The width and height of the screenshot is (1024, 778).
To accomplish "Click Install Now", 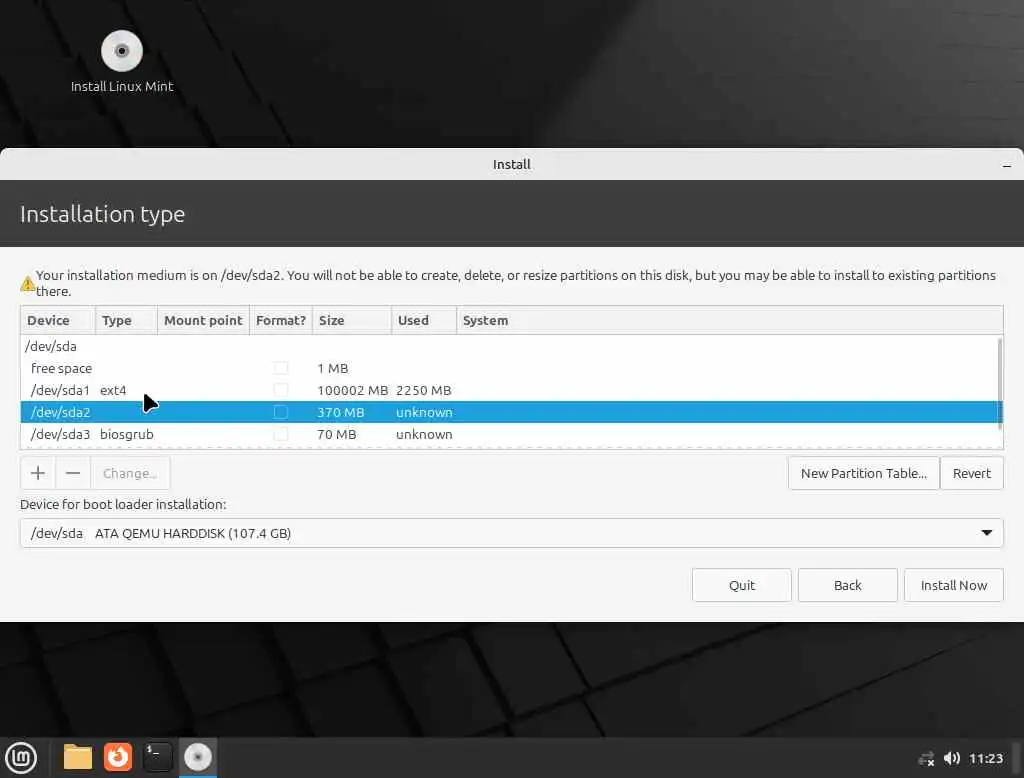I will tap(953, 585).
